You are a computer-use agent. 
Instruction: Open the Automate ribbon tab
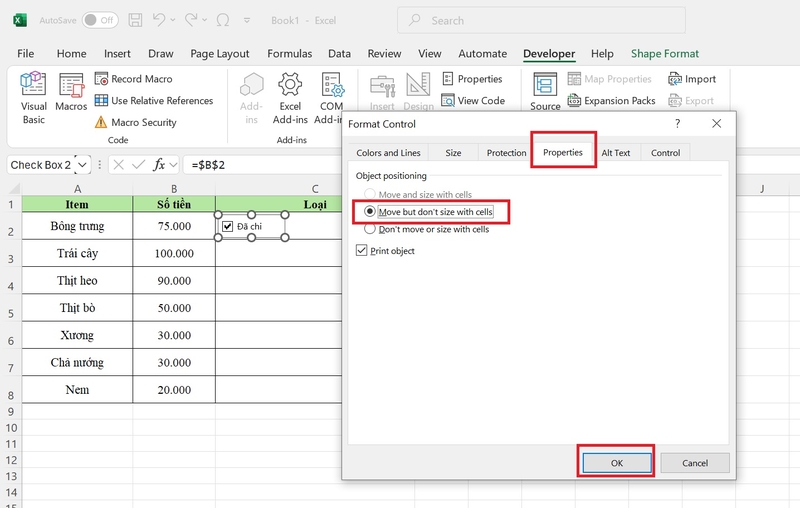pos(483,54)
